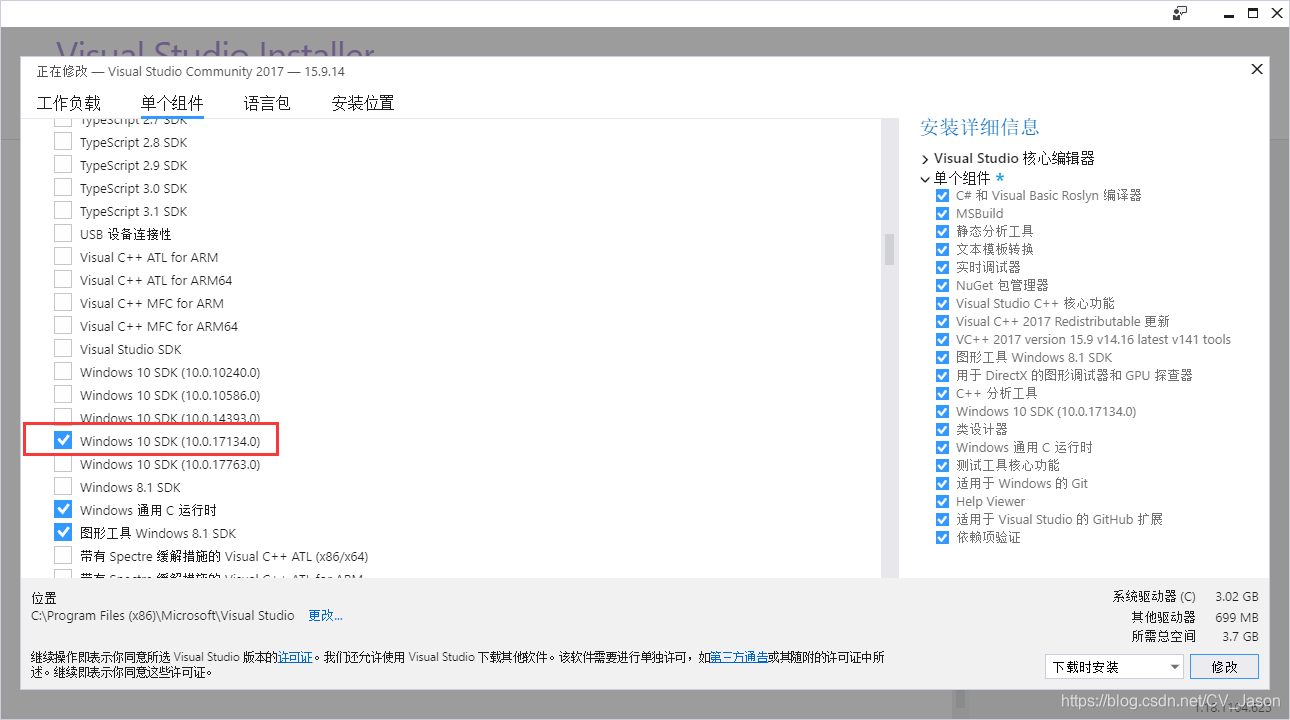Screen dimensions: 1290x720
Task: Close the modify dialog with X
Action: [1257, 69]
